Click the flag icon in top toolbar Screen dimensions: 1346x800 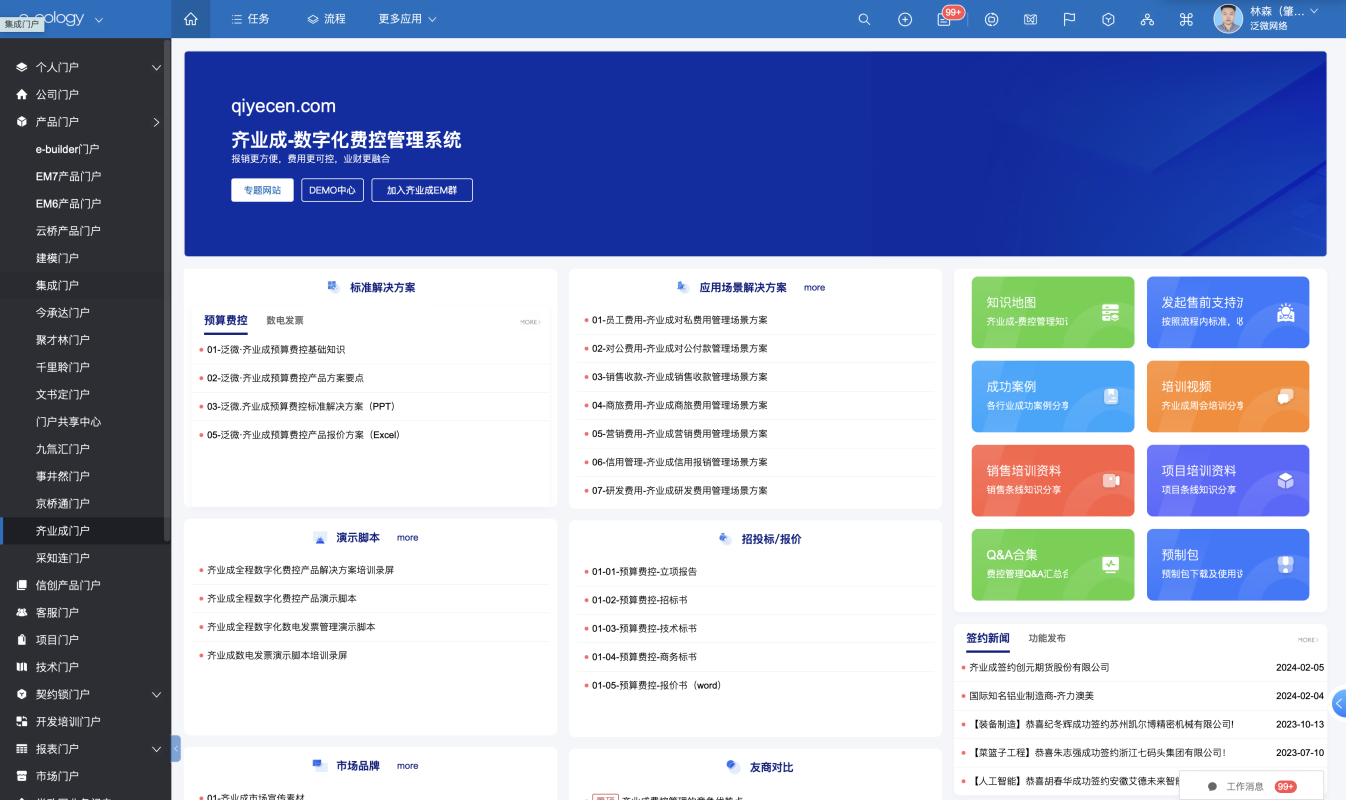pos(1069,19)
